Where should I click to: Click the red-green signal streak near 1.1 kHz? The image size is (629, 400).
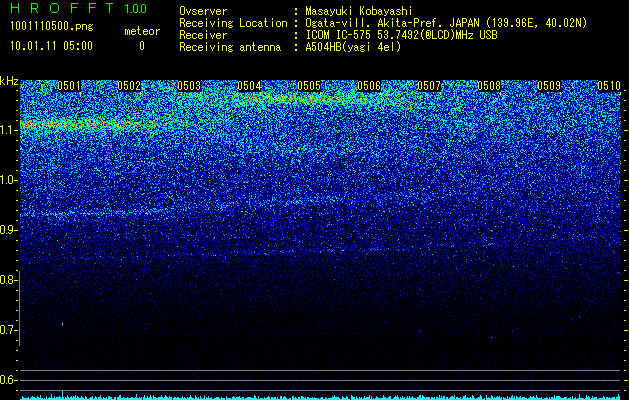click(x=88, y=124)
